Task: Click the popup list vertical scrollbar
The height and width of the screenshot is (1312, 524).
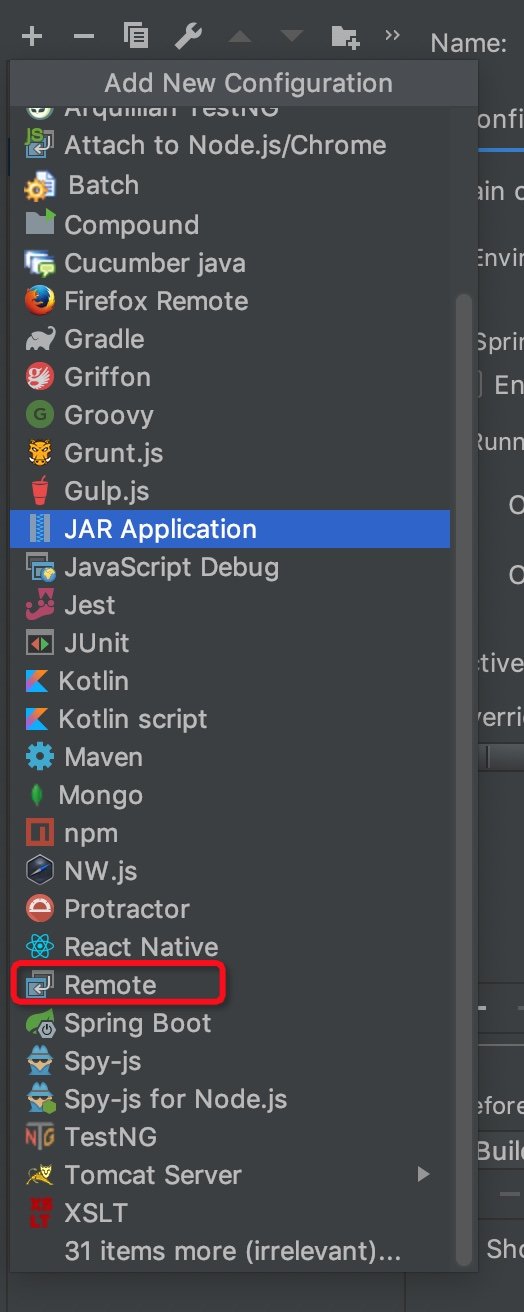Action: coord(462,780)
